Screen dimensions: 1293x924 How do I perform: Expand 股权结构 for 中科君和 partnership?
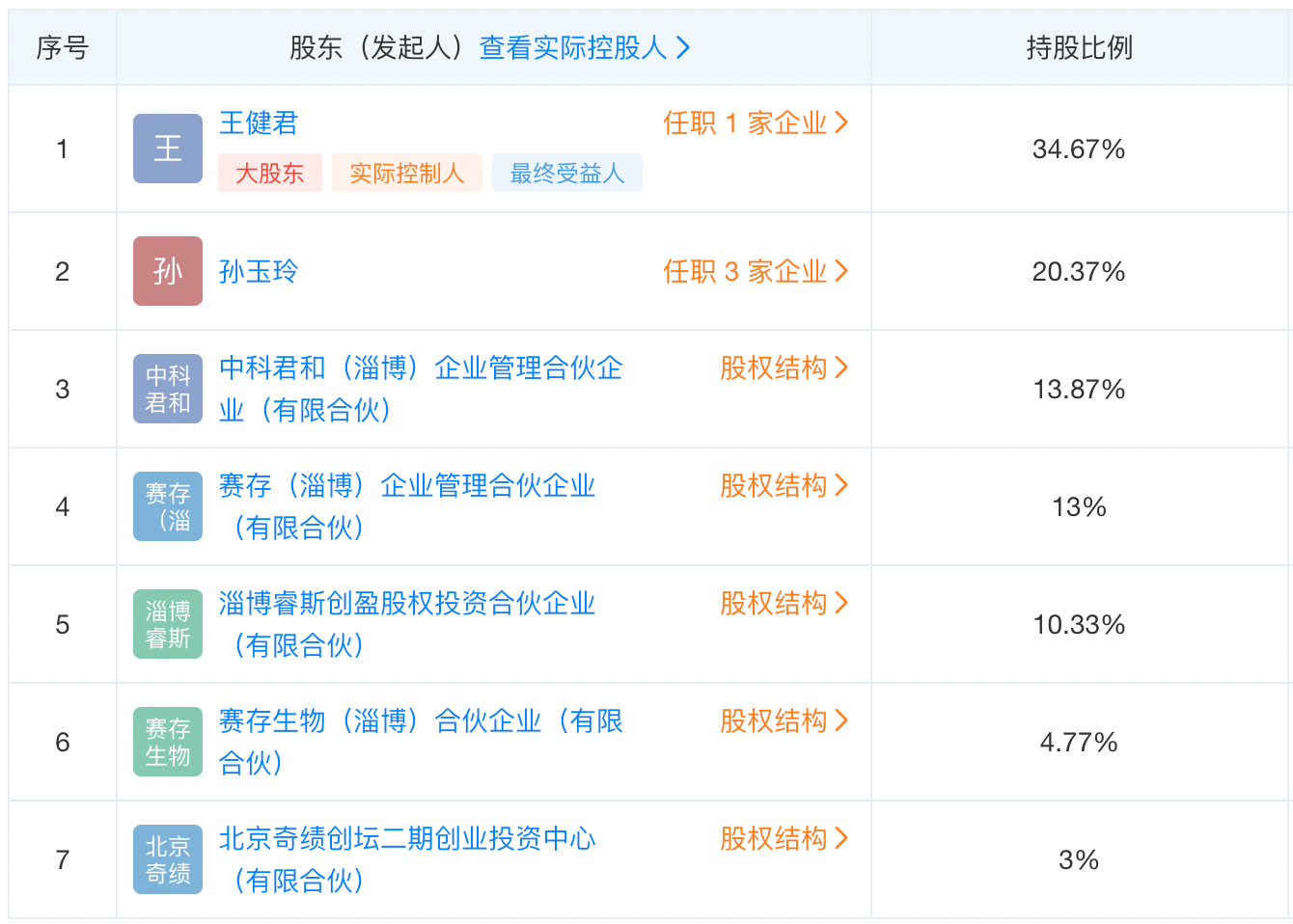784,367
